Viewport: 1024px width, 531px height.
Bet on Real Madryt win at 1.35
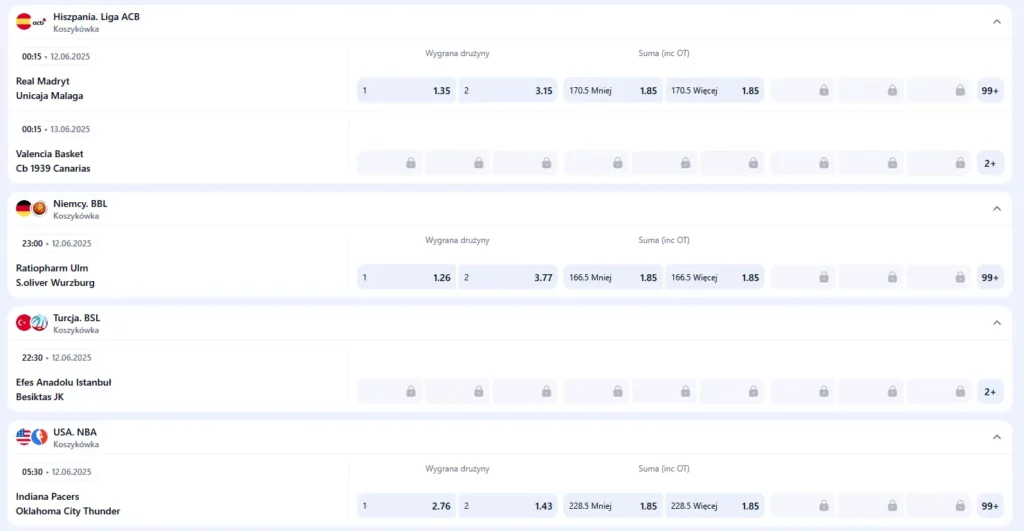coord(406,91)
